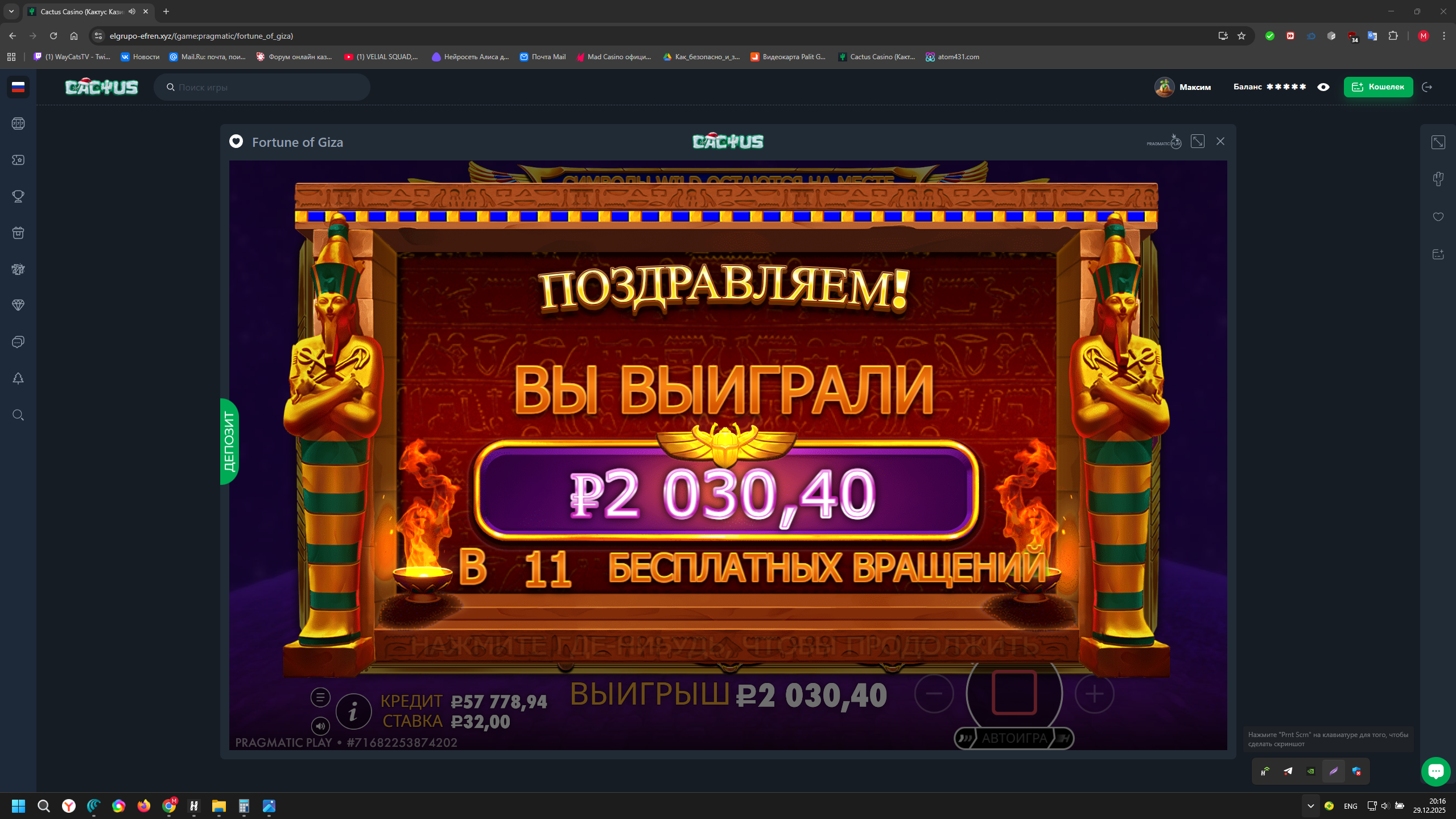Open the diamond VIP sidebar icon
Viewport: 1456px width, 819px height.
(x=18, y=306)
